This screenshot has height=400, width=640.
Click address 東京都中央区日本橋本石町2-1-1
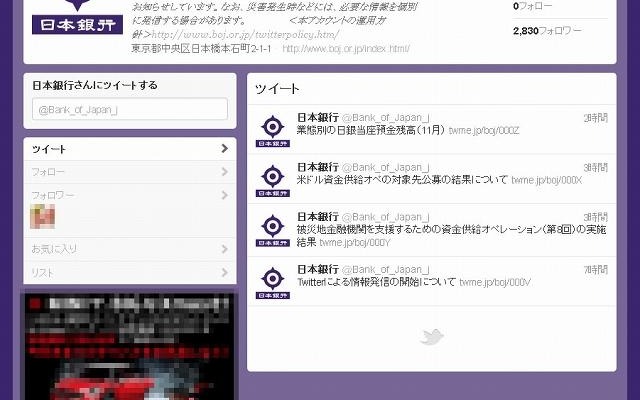(201, 49)
